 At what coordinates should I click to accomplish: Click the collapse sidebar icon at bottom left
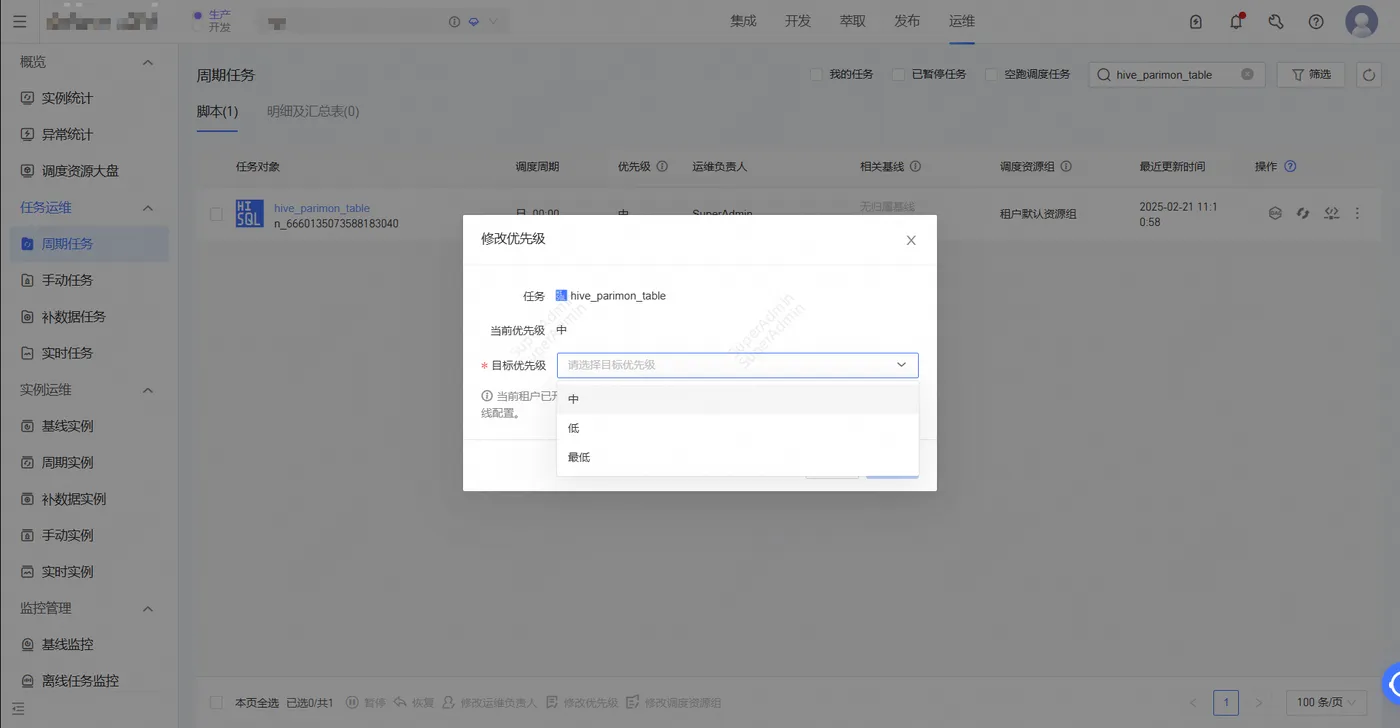click(x=18, y=708)
